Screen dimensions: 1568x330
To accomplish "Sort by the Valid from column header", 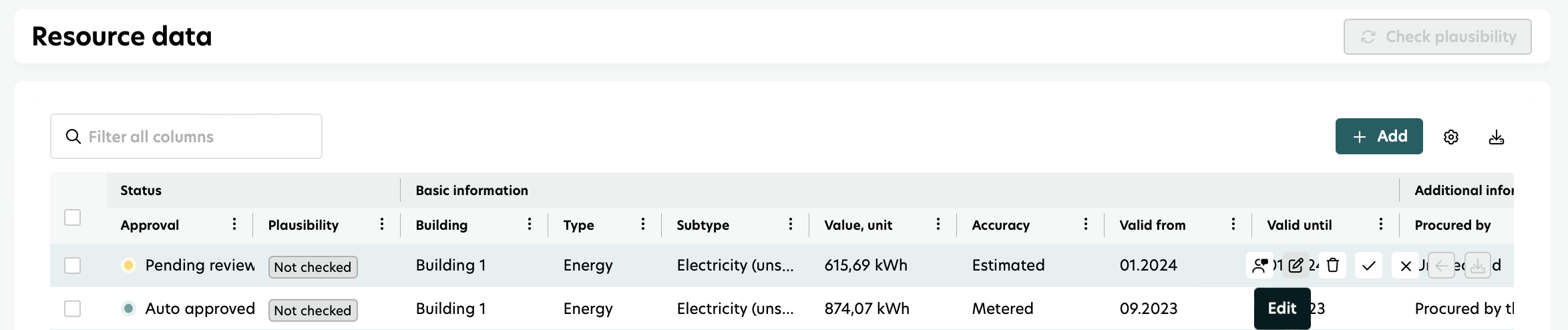I will (1153, 225).
